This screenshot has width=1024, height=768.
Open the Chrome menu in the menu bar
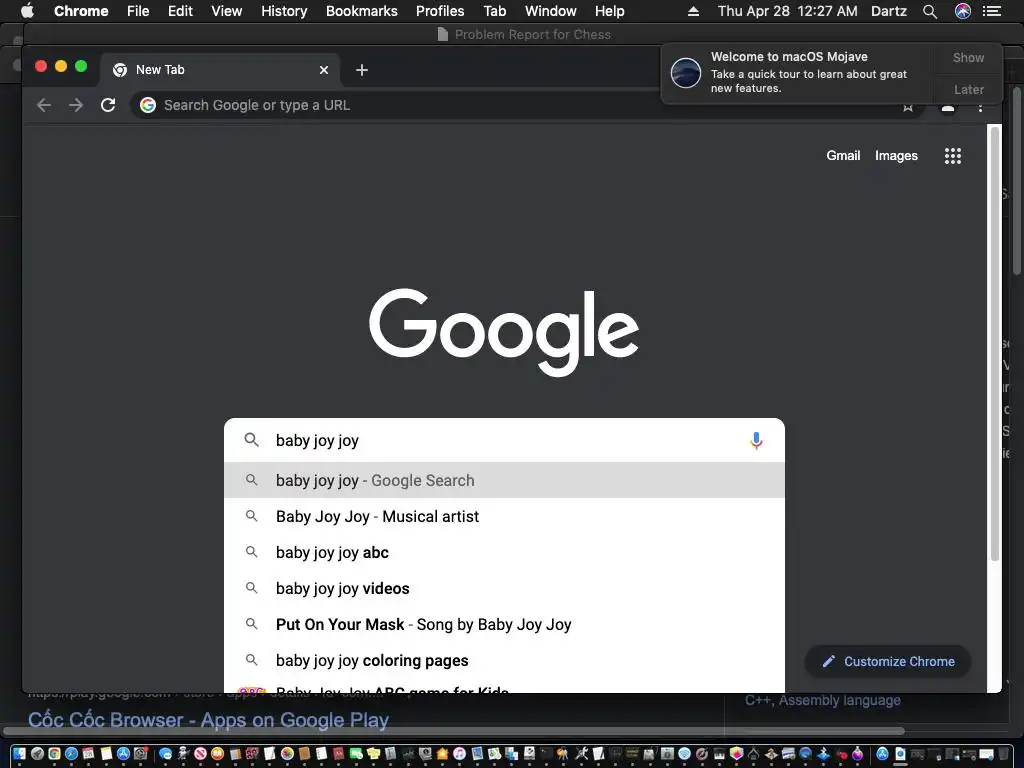[81, 11]
